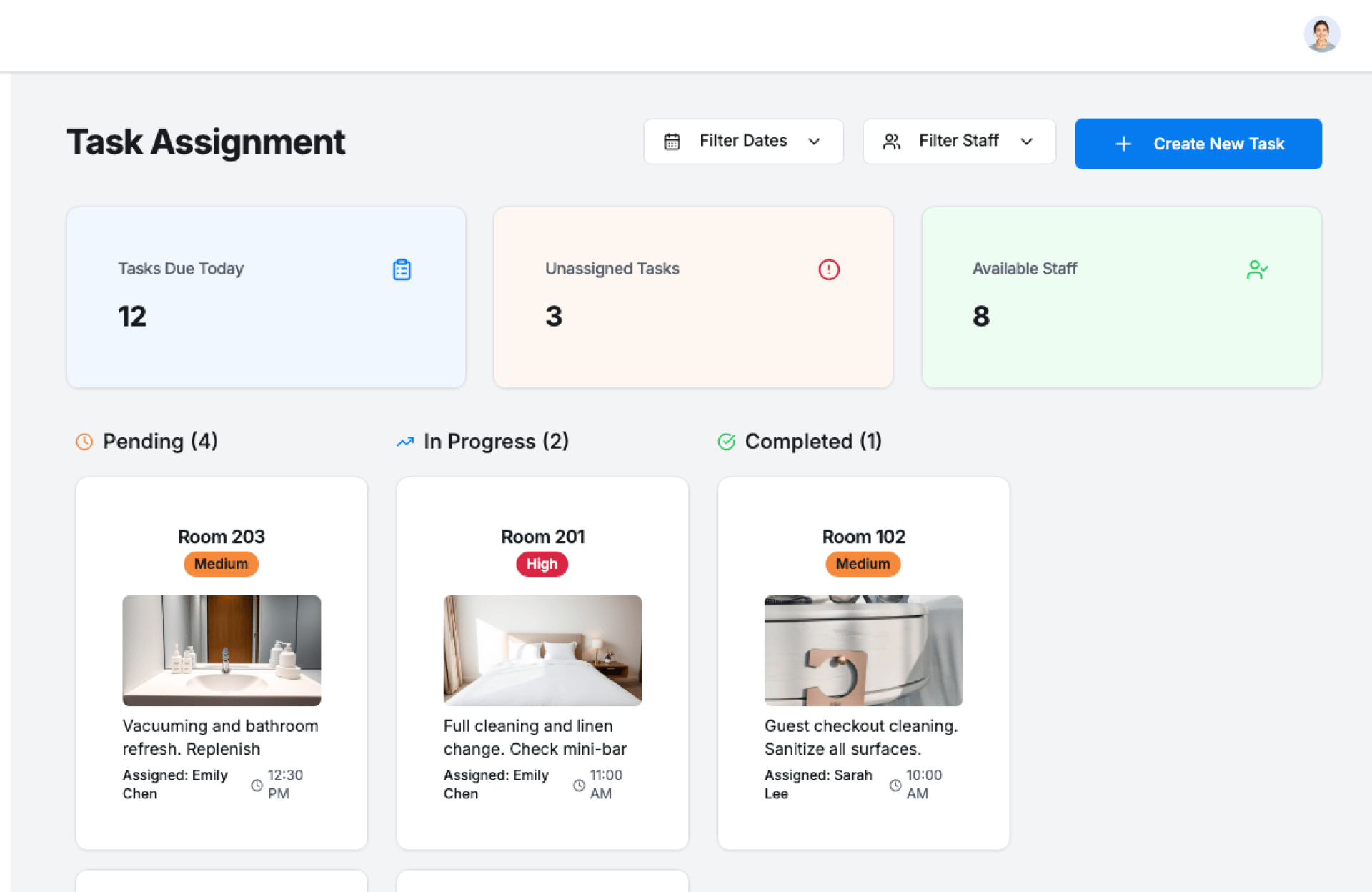This screenshot has height=892, width=1372.
Task: Open the user profile avatar
Action: (x=1321, y=34)
